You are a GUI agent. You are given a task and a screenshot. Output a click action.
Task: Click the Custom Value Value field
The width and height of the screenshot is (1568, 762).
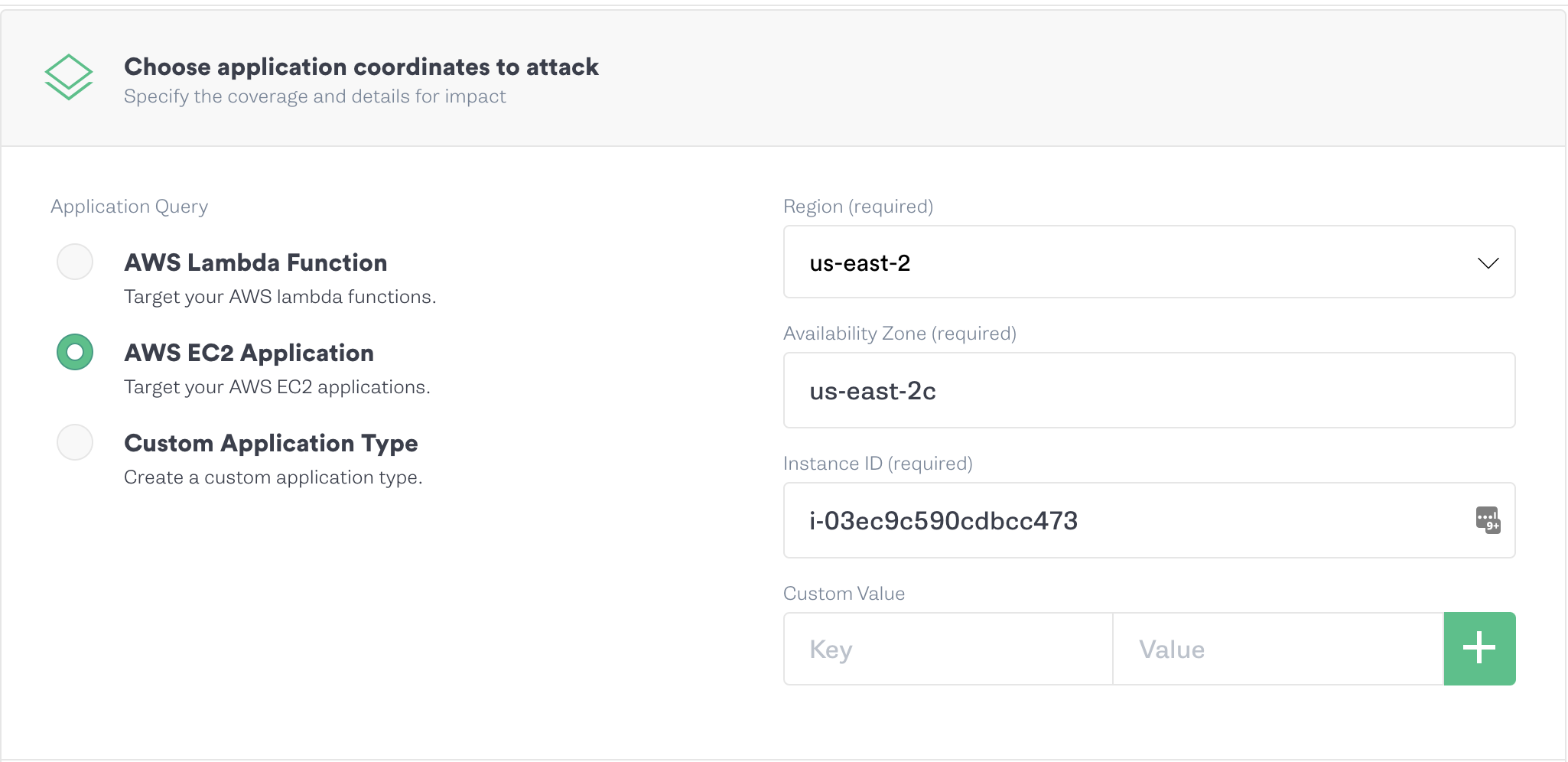[1278, 649]
